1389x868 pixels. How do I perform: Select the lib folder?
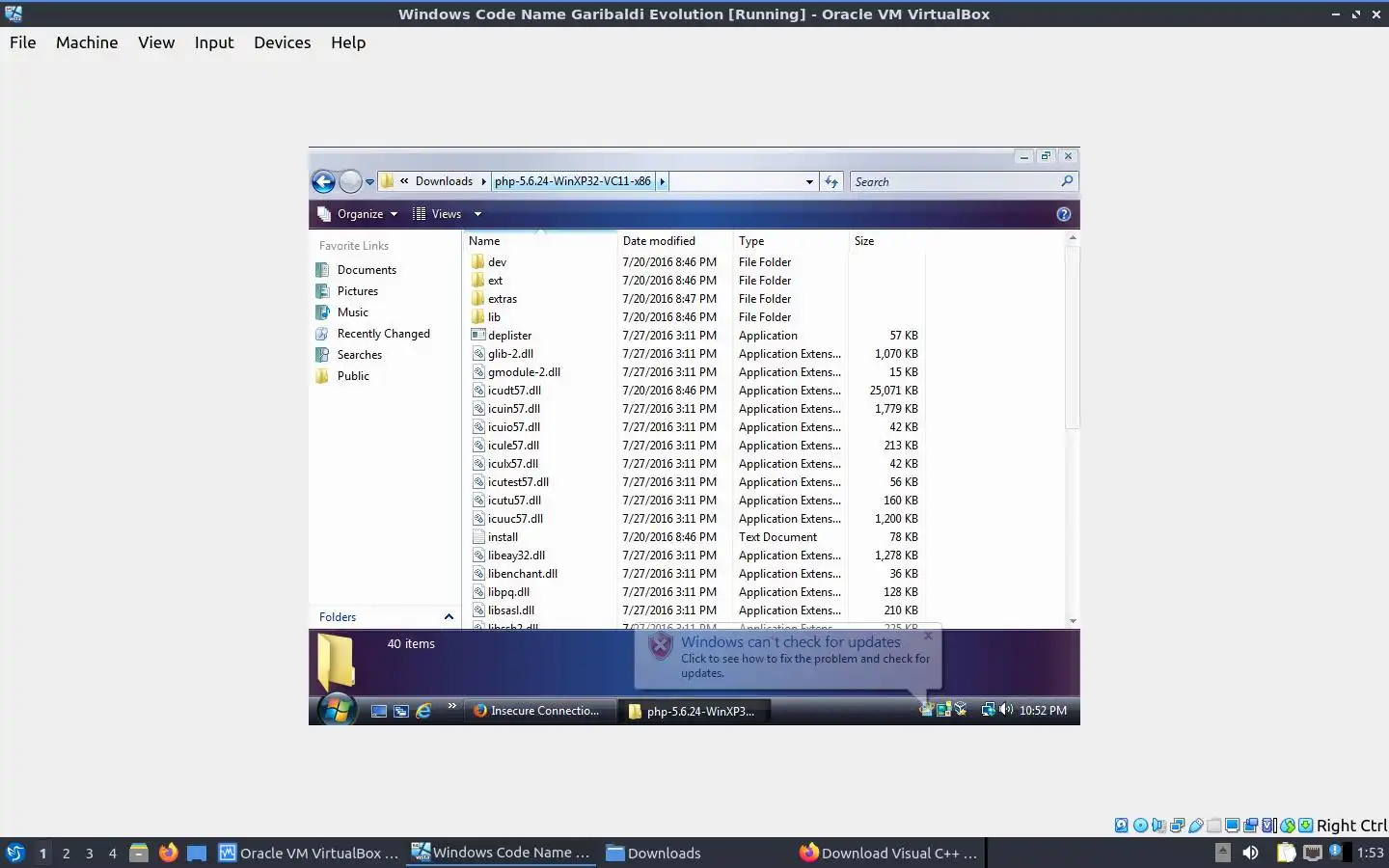(486, 317)
